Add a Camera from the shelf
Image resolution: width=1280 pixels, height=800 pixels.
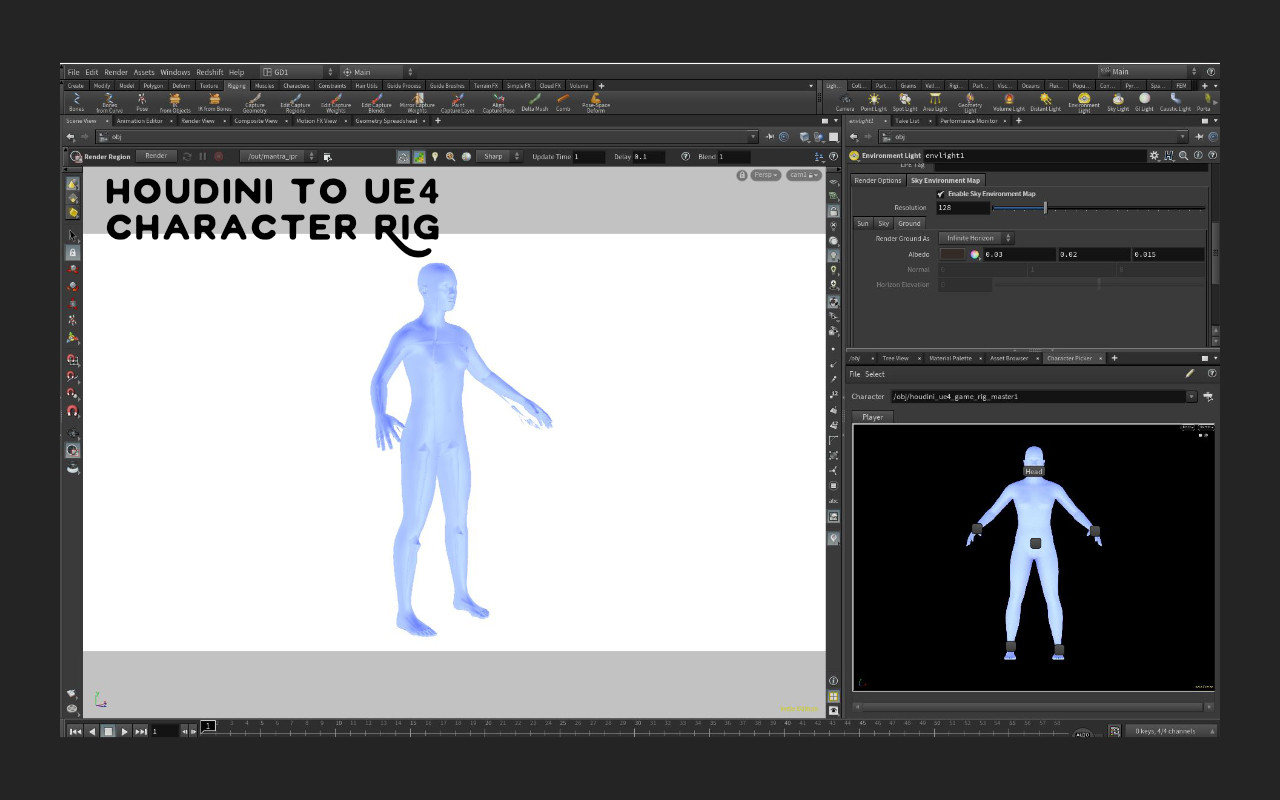(x=845, y=102)
